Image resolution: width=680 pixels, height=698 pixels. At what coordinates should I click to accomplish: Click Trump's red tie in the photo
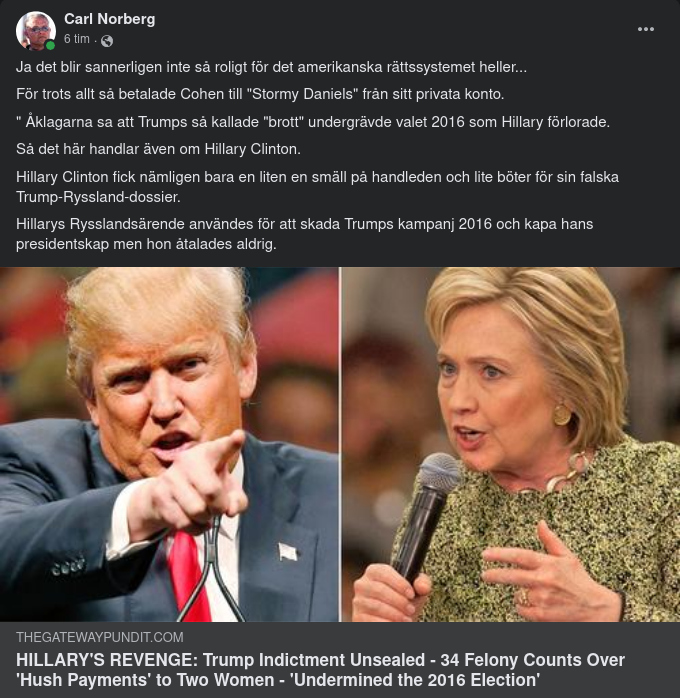[x=189, y=574]
